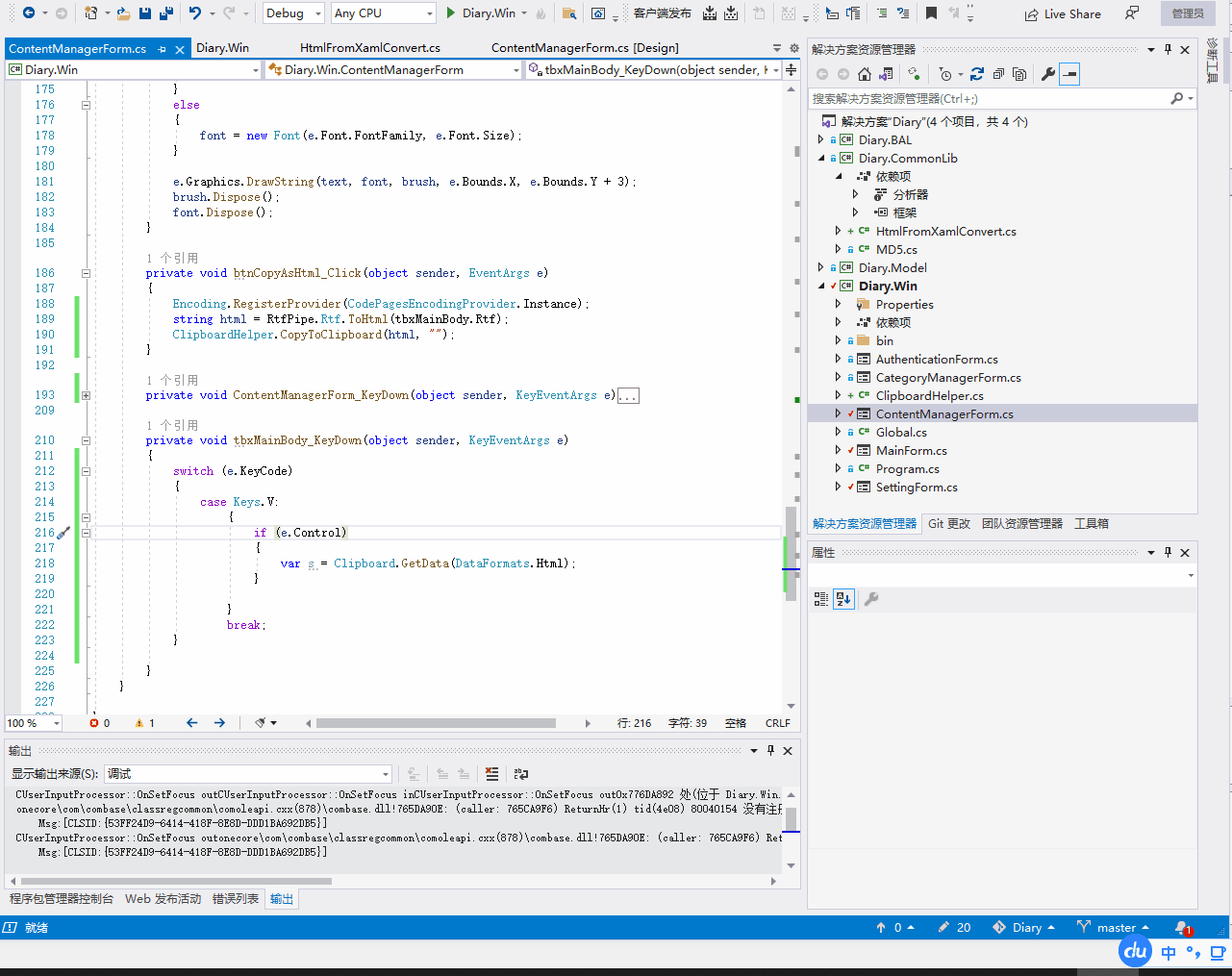
Task: Toggle word wrap in the Output panel
Action: pos(521,774)
